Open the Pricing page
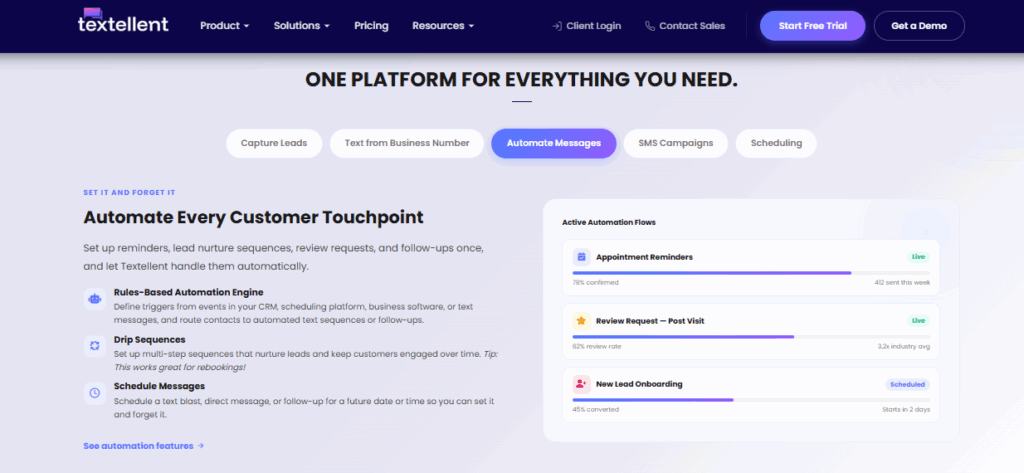 pyautogui.click(x=371, y=26)
